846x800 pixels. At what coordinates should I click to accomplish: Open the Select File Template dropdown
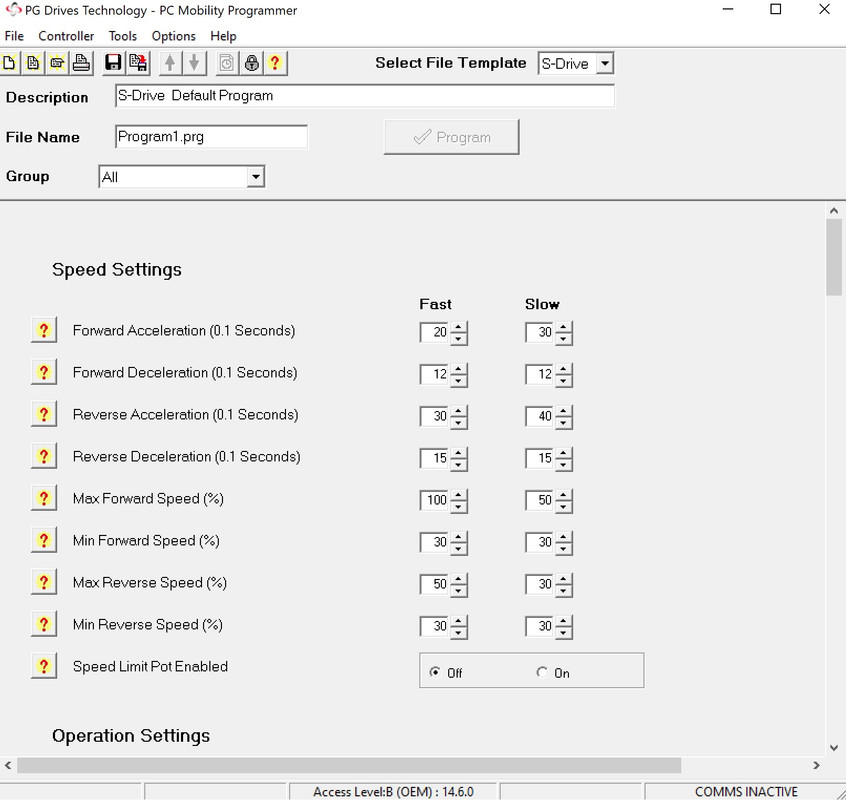tap(605, 64)
